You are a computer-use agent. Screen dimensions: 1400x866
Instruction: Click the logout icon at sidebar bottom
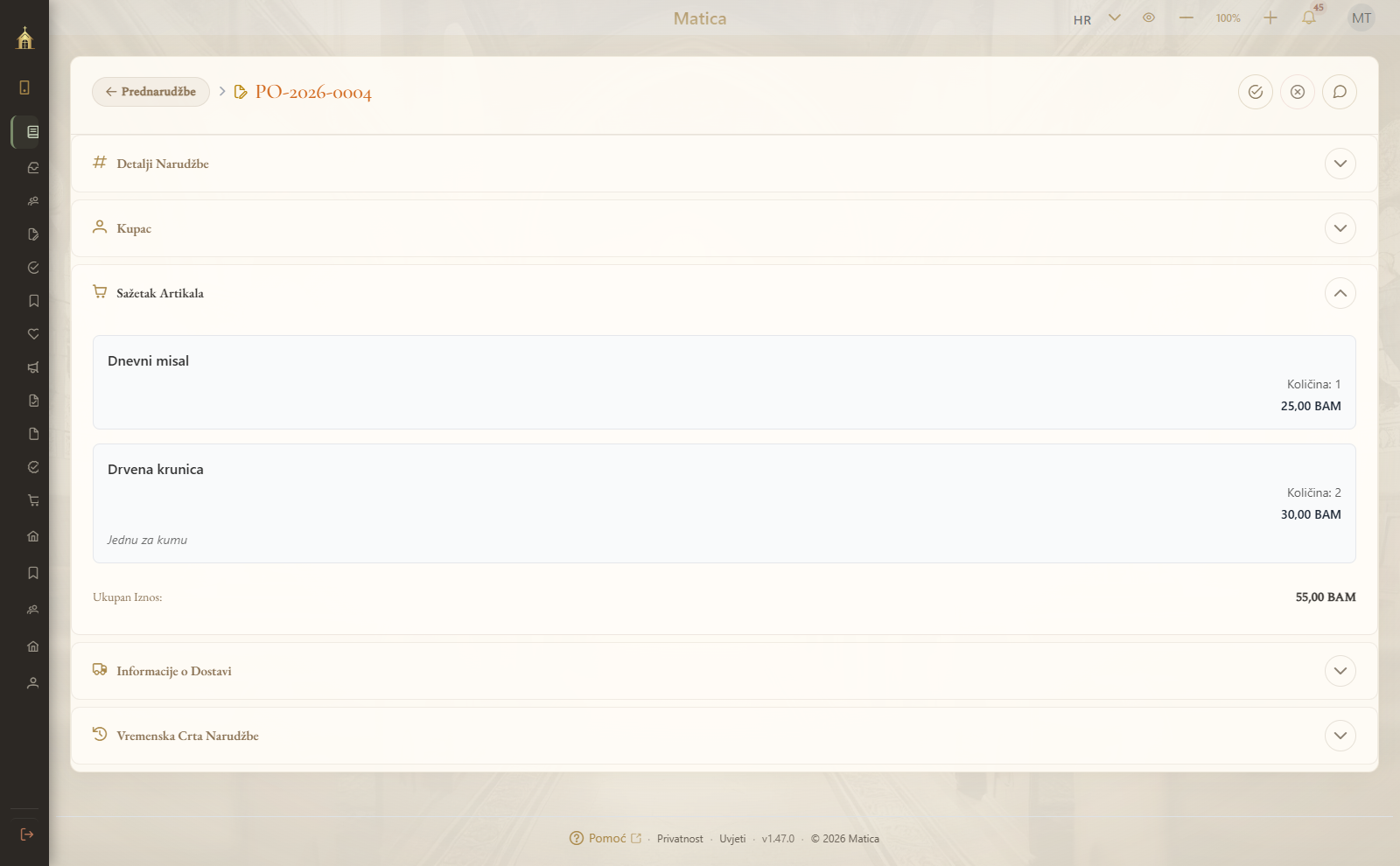coord(27,835)
